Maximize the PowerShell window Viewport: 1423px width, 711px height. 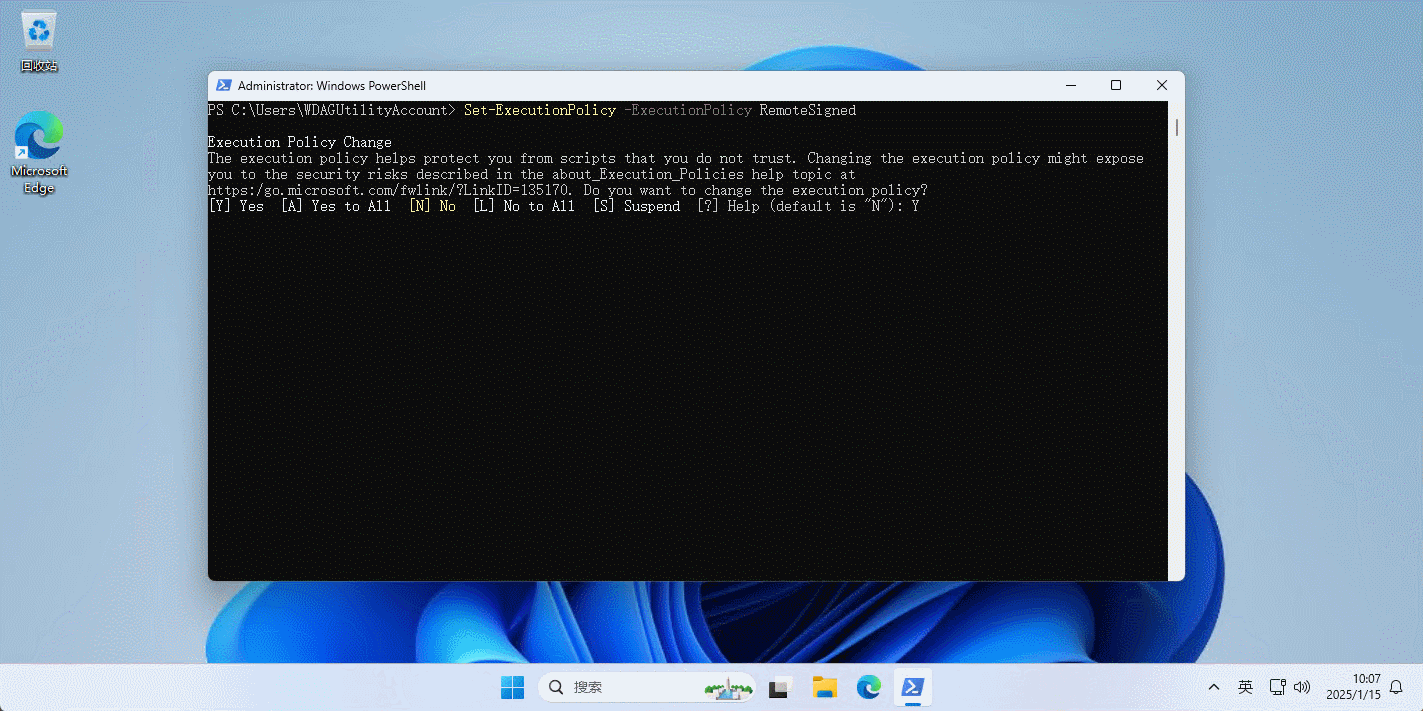coord(1116,86)
